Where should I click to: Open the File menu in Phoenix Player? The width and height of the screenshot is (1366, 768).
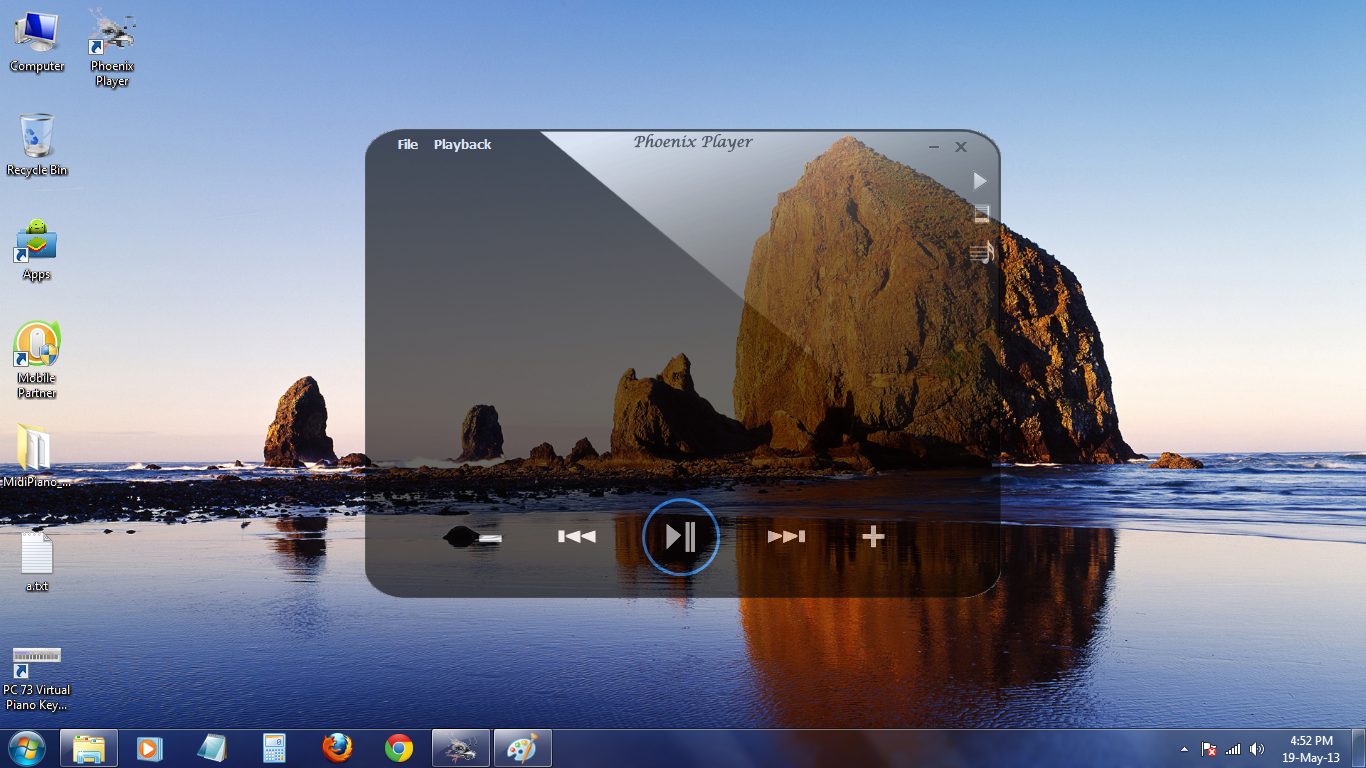407,144
